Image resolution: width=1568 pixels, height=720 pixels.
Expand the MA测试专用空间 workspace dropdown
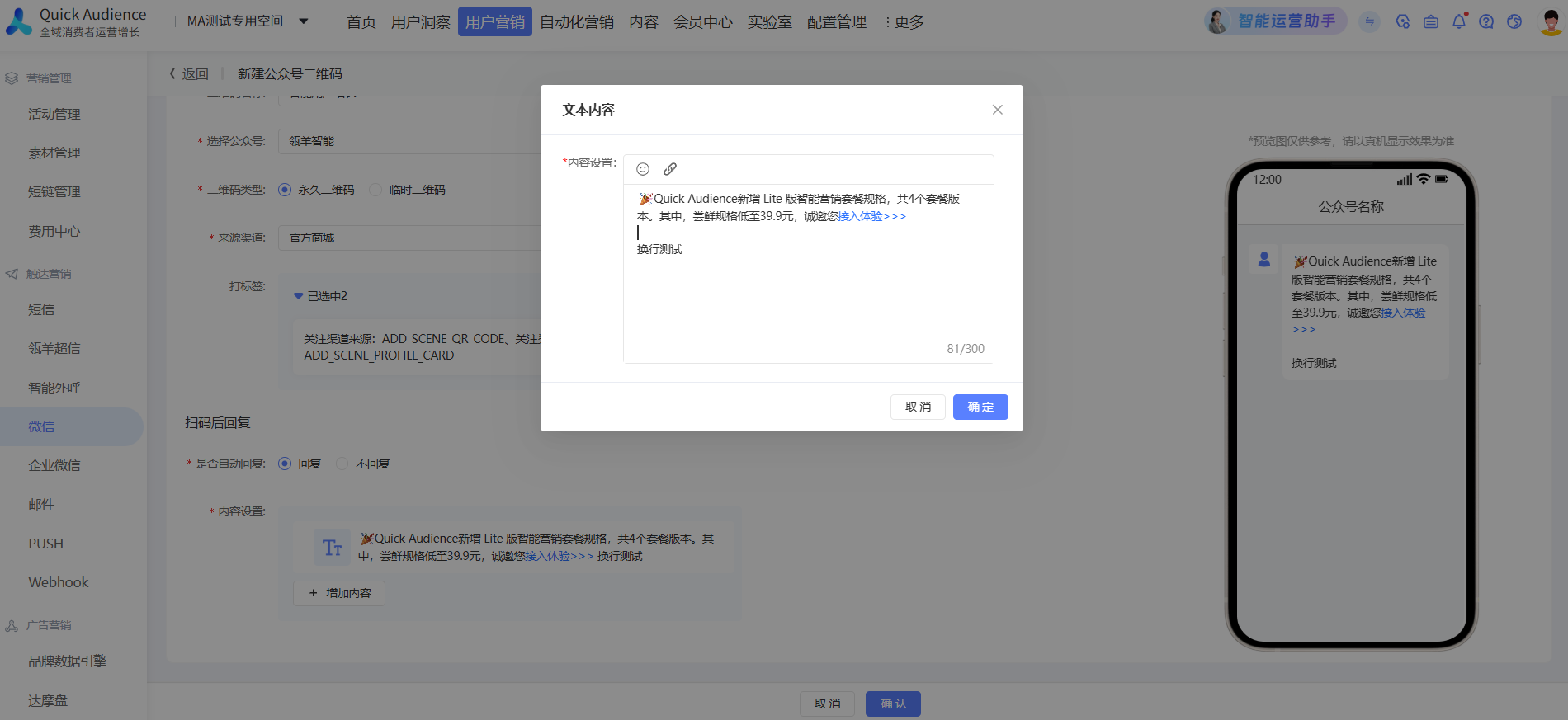pos(248,21)
